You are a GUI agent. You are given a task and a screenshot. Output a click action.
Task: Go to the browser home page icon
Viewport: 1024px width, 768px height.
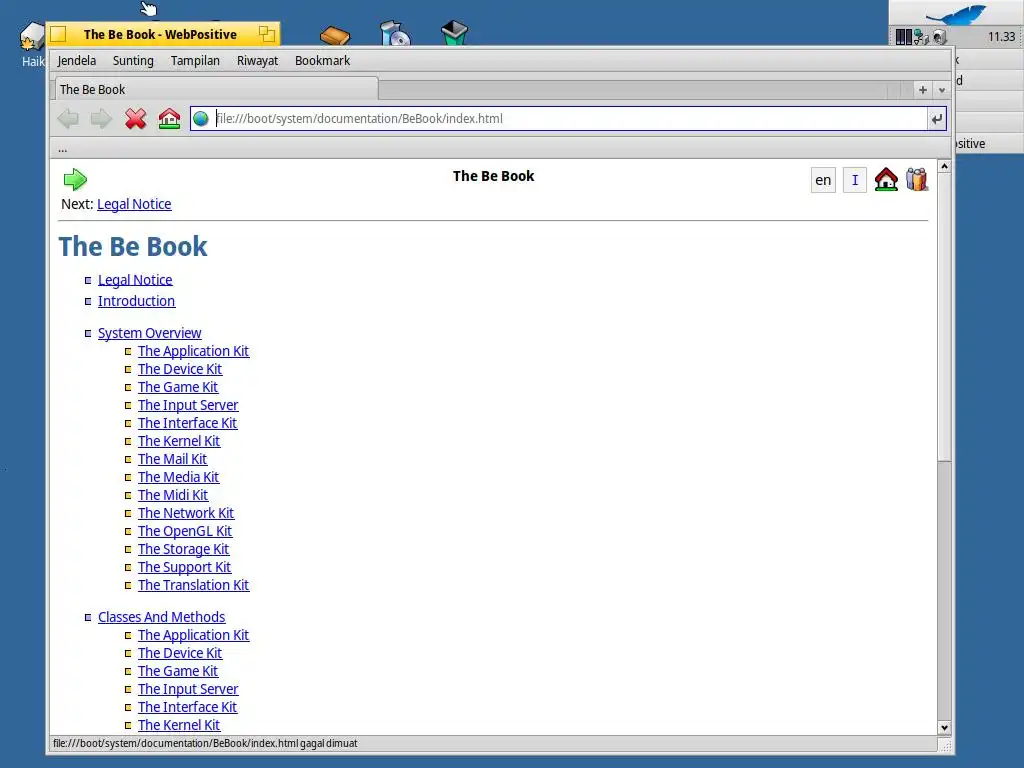coord(169,119)
